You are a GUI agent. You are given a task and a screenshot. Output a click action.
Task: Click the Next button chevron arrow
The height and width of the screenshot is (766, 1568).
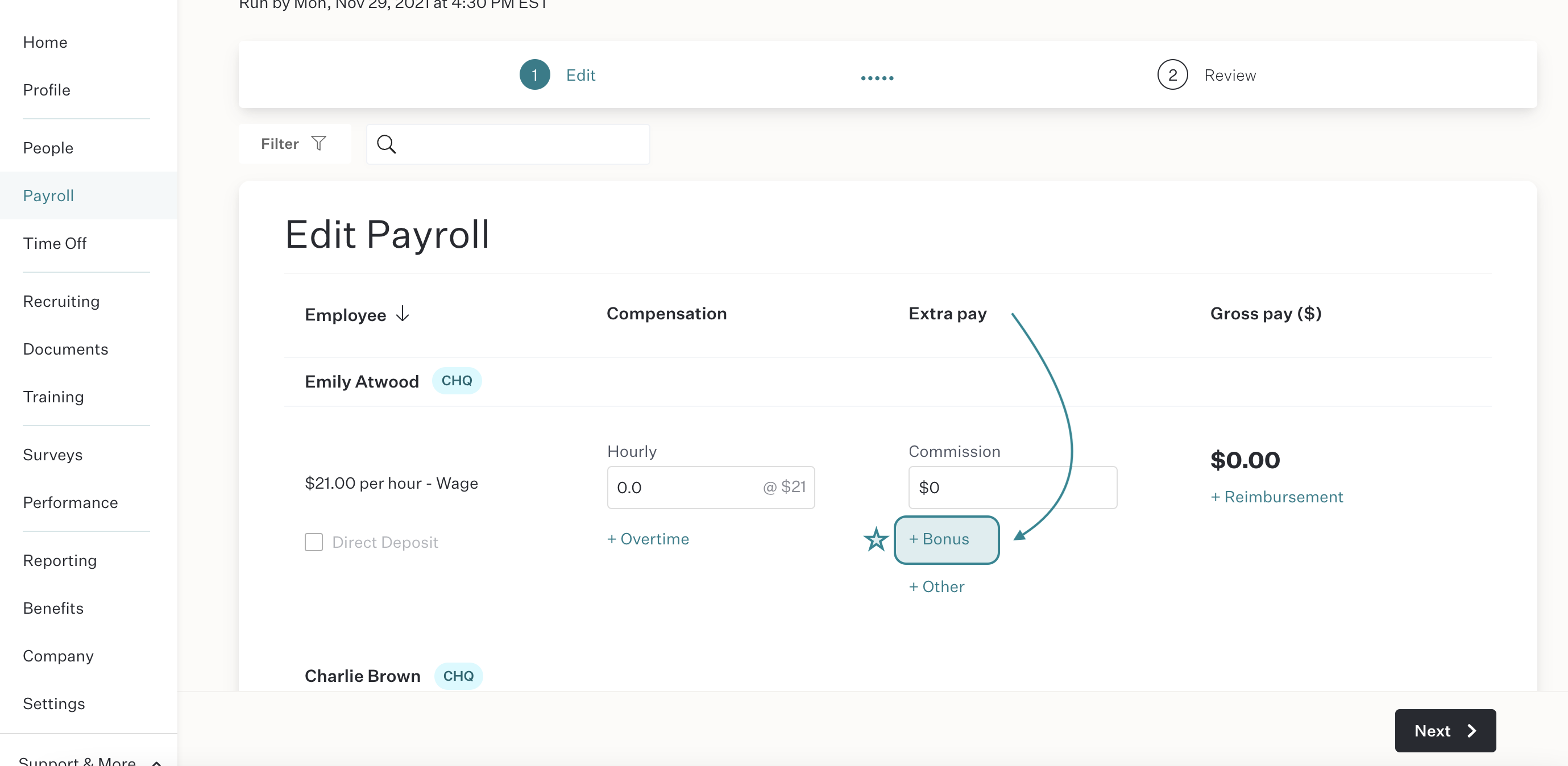(x=1471, y=731)
